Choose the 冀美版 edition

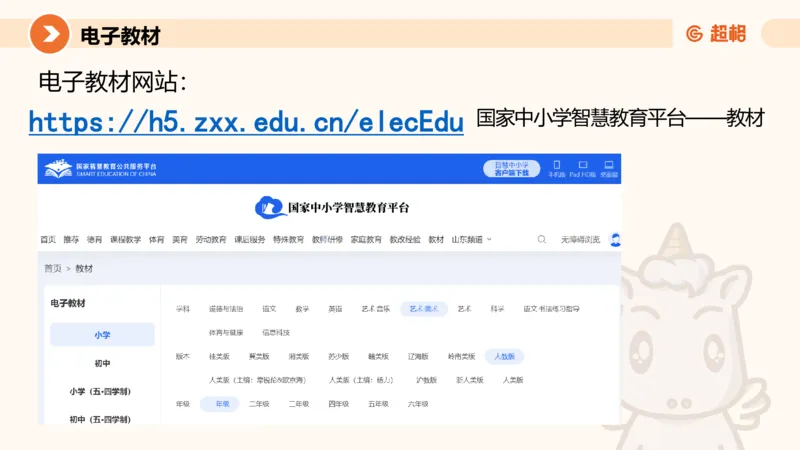(x=259, y=356)
